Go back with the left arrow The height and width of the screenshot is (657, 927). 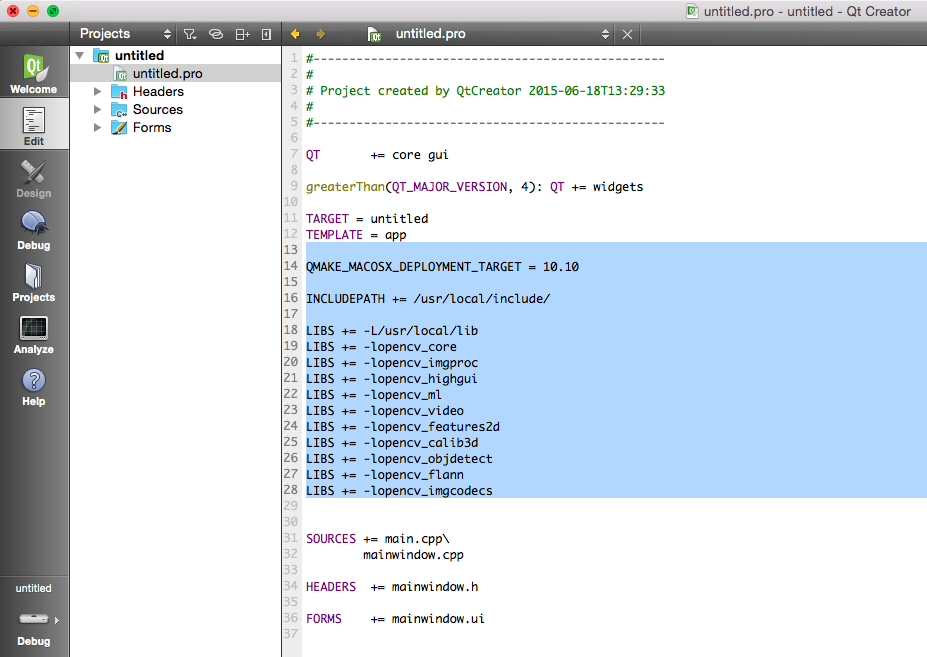[295, 34]
